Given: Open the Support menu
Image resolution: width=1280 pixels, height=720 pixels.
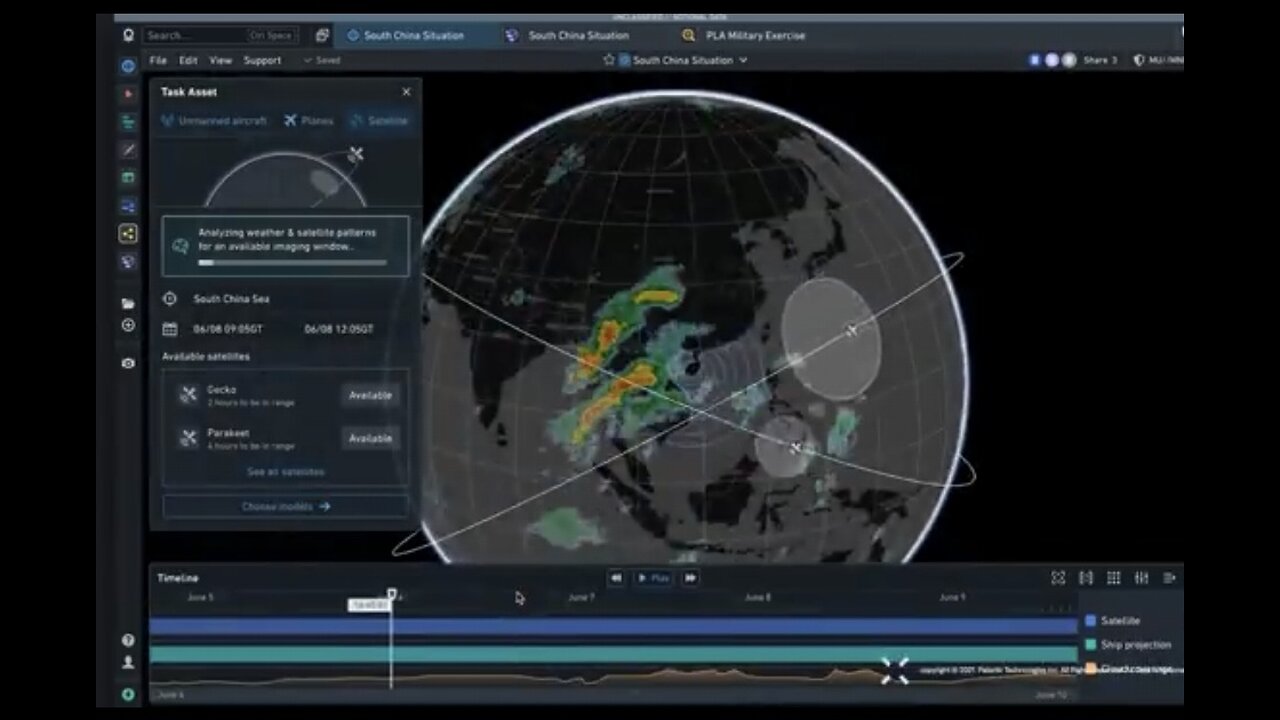Looking at the screenshot, I should [x=262, y=60].
